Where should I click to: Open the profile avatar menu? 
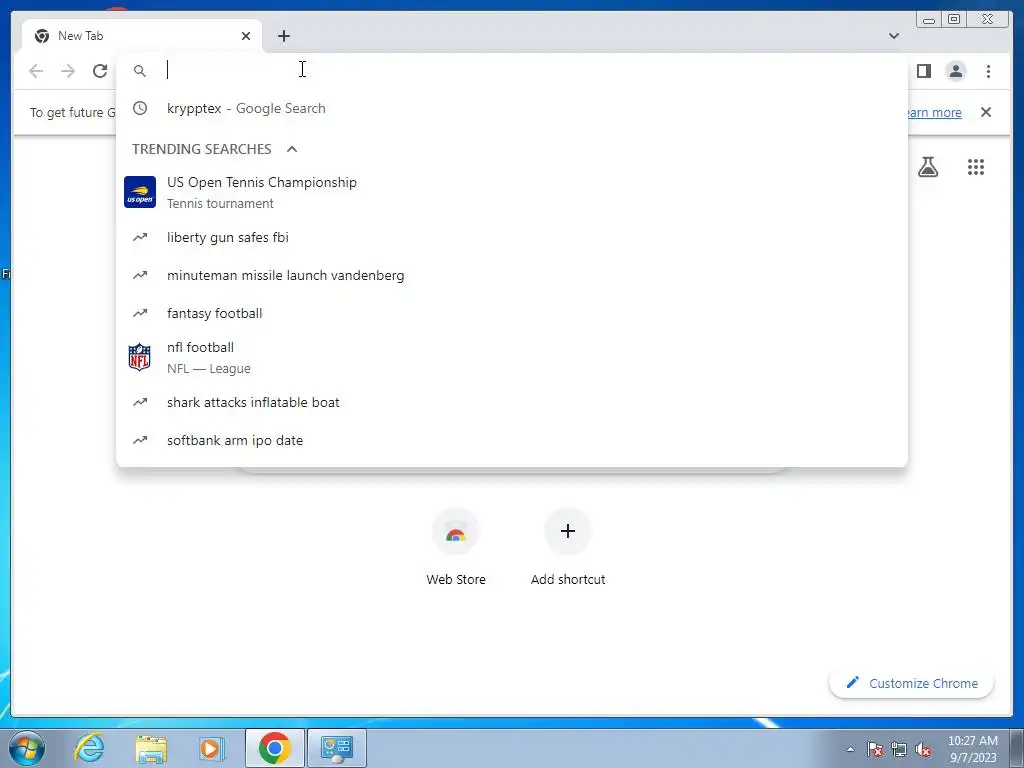click(x=955, y=71)
